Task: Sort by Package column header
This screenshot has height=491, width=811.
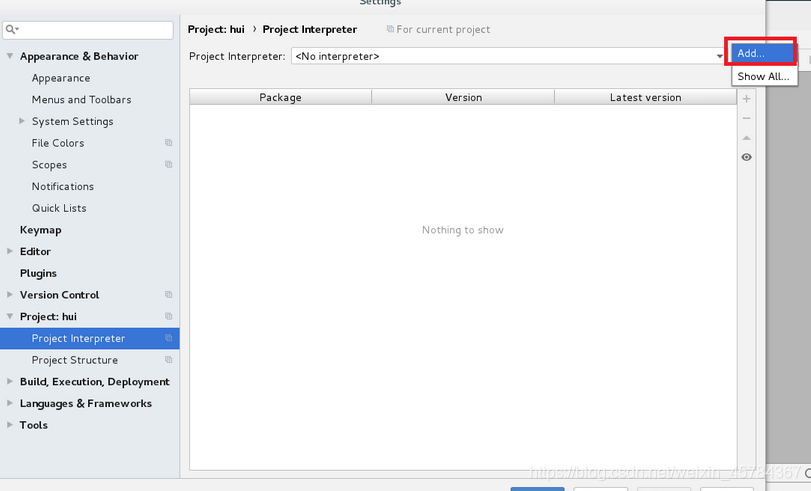Action: tap(280, 97)
